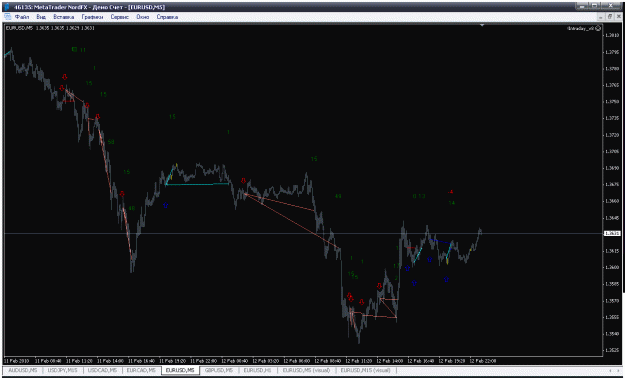Open the Сервис menu

coord(120,17)
